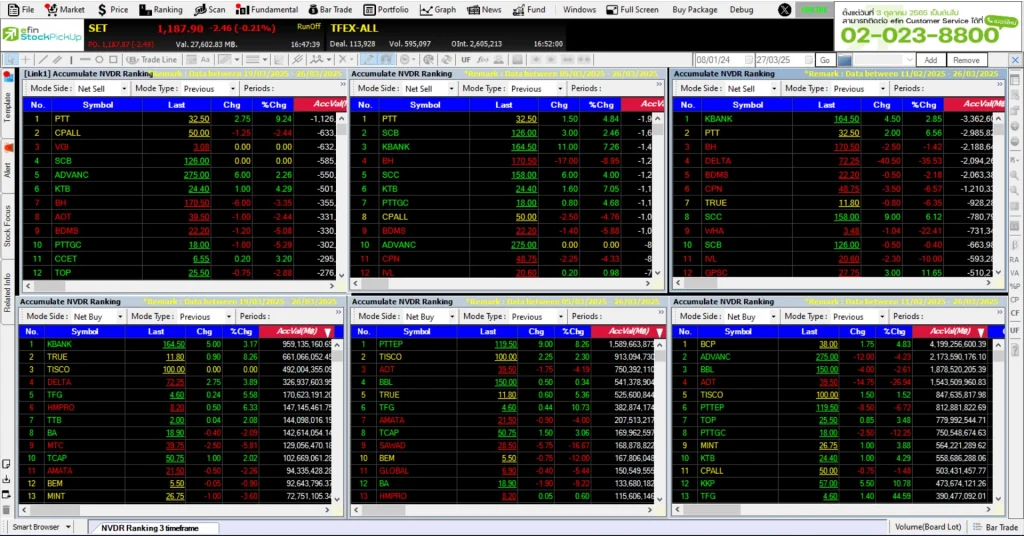Click the Scan menu item
This screenshot has width=1024, height=536.
point(210,10)
